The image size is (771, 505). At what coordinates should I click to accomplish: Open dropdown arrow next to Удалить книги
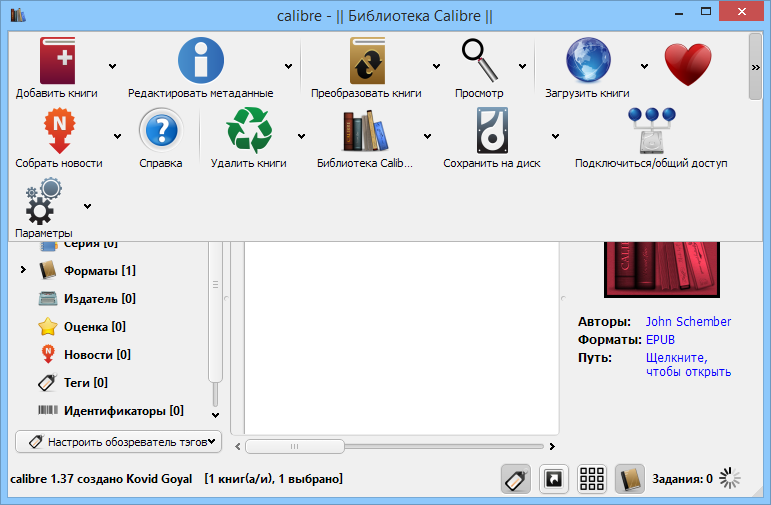coord(301,137)
